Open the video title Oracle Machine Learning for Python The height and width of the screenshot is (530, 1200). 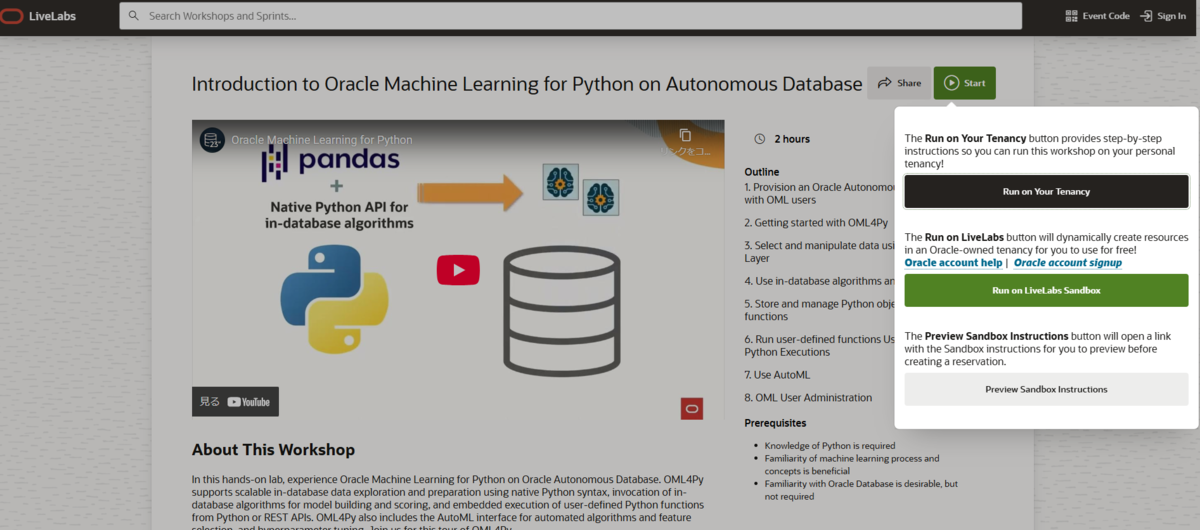[x=322, y=140]
